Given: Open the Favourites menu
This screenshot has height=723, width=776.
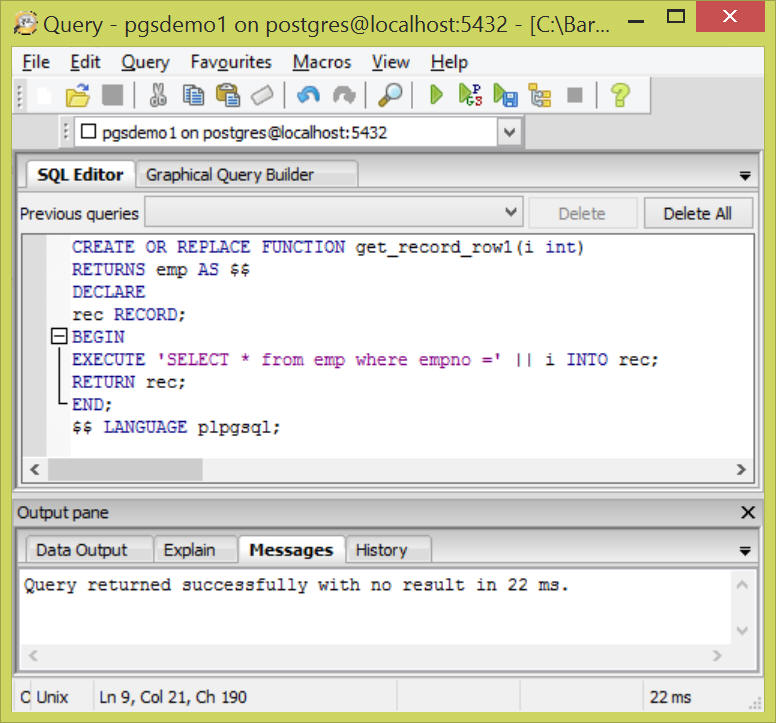Looking at the screenshot, I should [231, 62].
